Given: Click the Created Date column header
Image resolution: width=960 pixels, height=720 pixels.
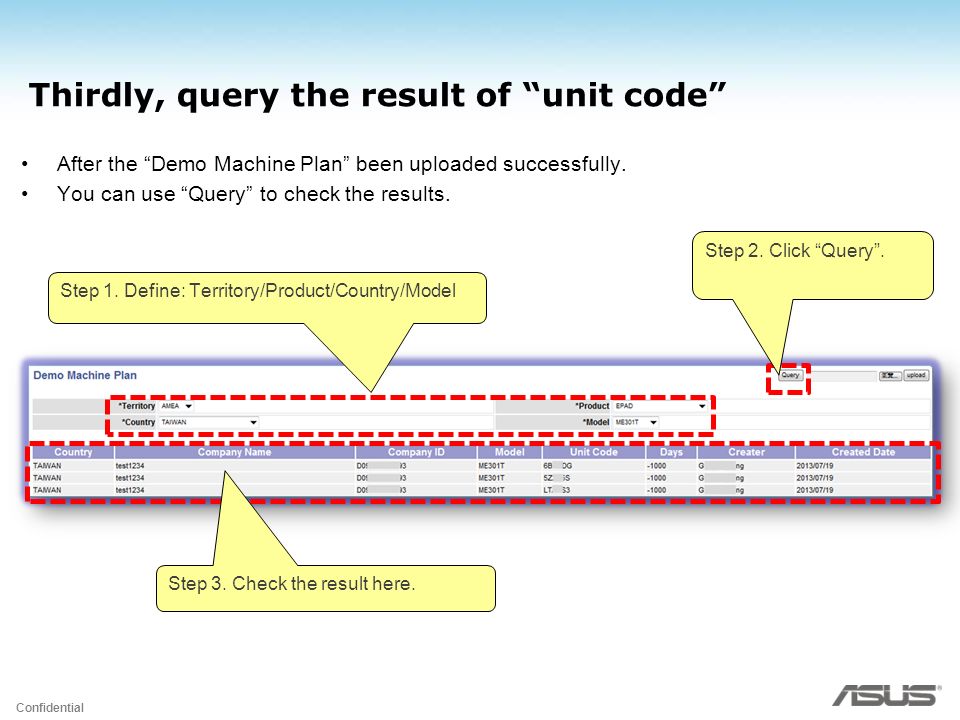Looking at the screenshot, I should 863,452.
